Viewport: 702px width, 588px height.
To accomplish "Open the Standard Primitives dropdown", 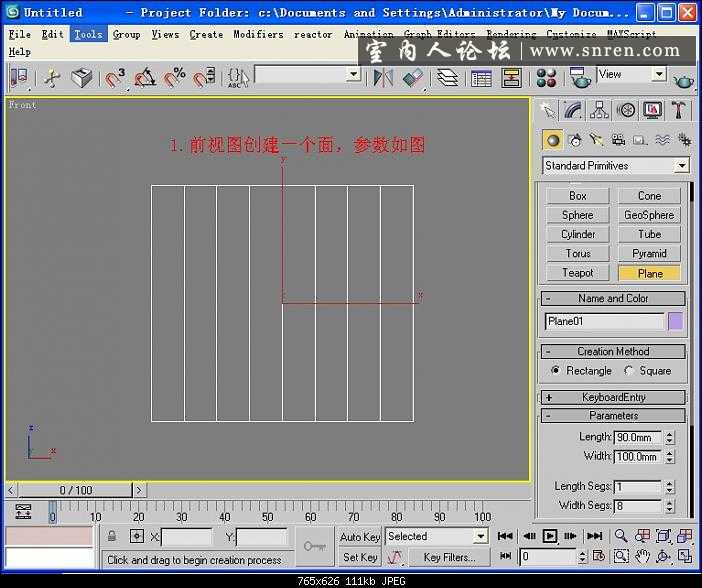I will click(615, 166).
